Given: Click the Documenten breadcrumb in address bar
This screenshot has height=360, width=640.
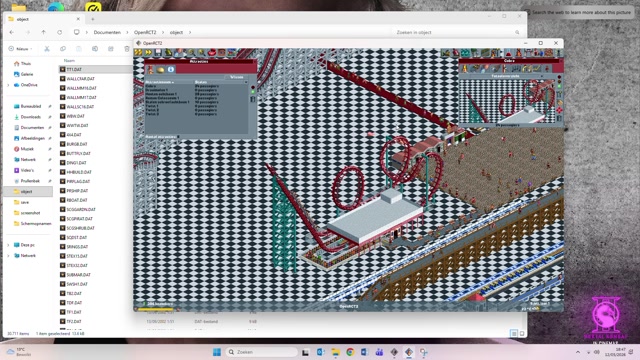Looking at the screenshot, I should pos(107,32).
